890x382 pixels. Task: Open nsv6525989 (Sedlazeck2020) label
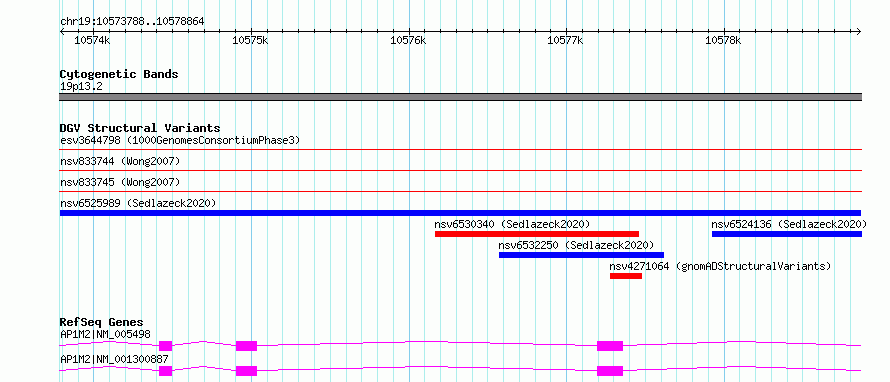point(138,203)
